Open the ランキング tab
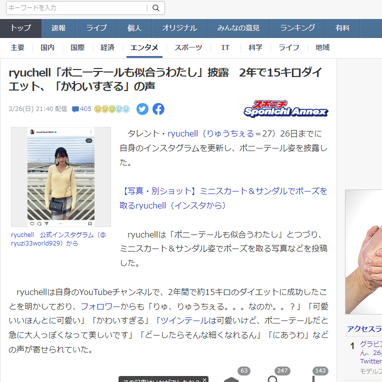The image size is (382, 382). coord(298,28)
